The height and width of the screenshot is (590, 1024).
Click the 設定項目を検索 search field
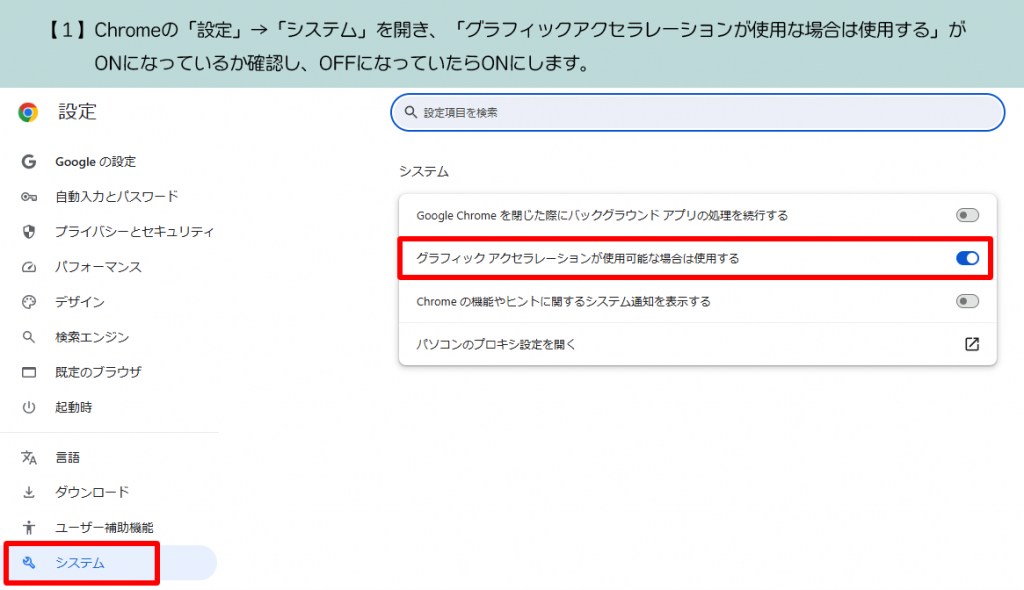(697, 112)
